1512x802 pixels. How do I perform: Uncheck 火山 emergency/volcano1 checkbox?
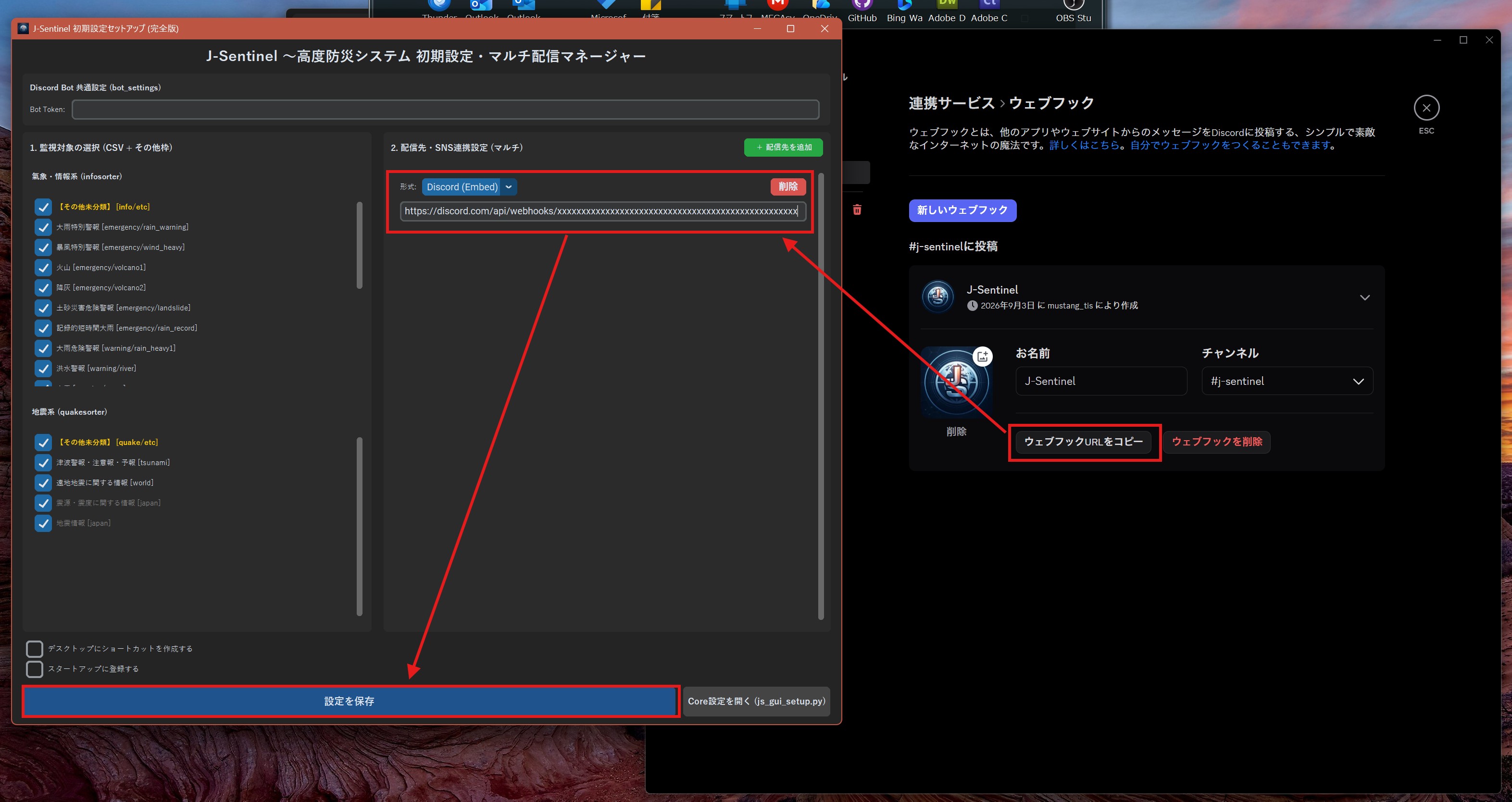[43, 268]
